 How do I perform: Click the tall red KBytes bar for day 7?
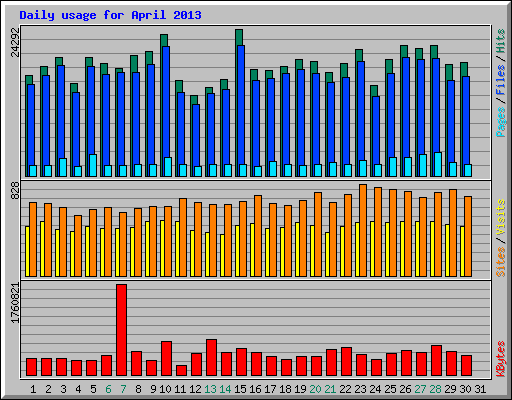[x=121, y=330]
